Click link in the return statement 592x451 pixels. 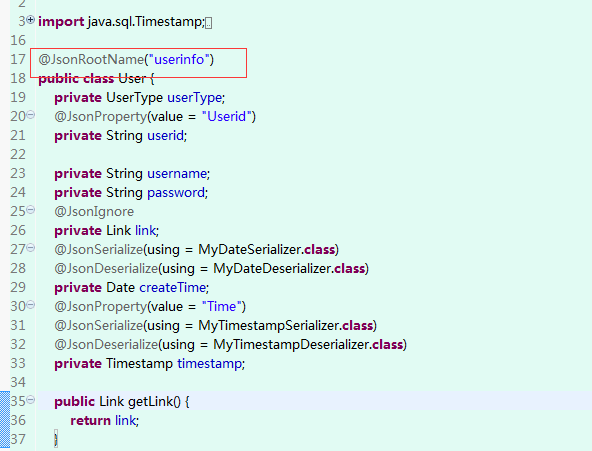[125, 420]
